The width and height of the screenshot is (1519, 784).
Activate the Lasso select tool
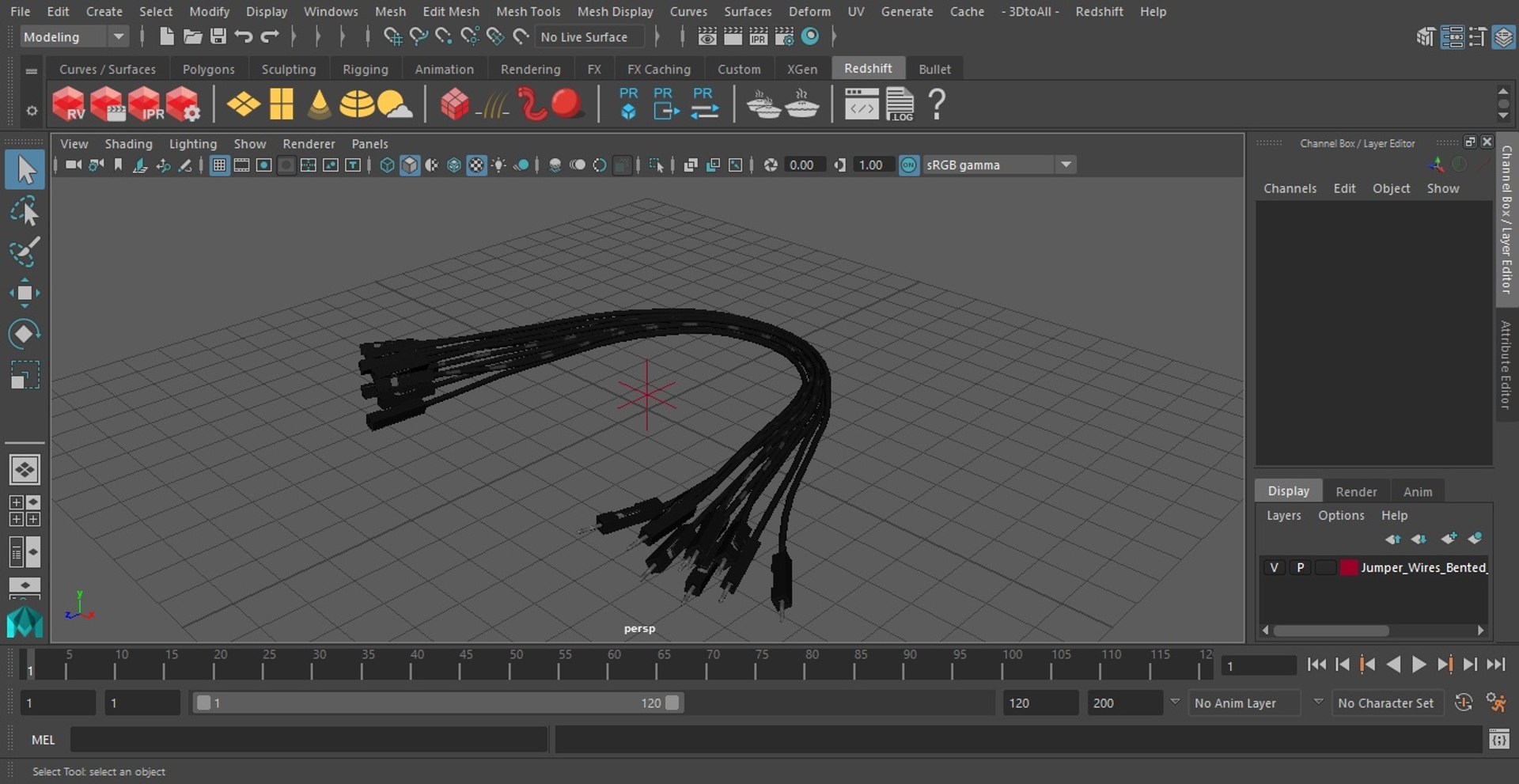tap(25, 212)
